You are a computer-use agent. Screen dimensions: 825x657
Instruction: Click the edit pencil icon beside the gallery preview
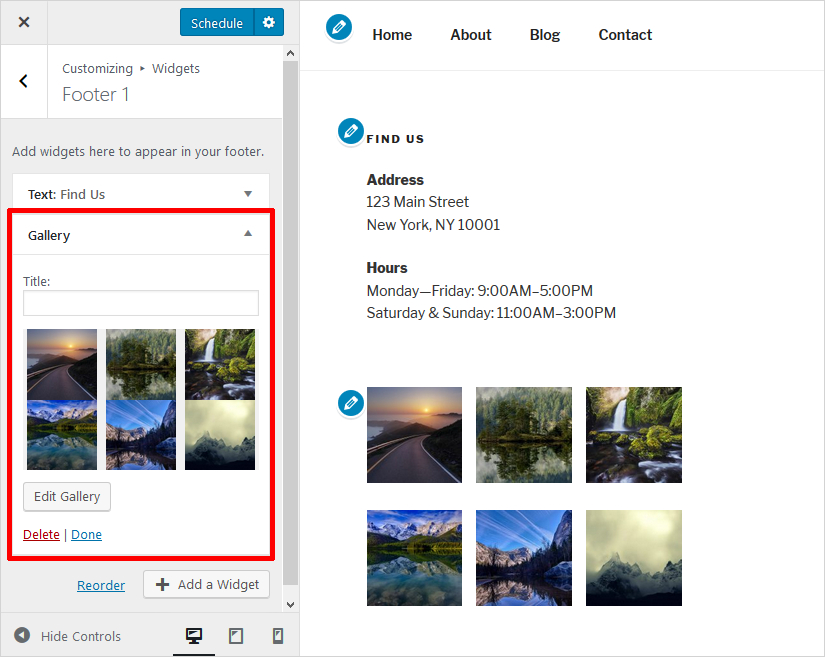coord(350,402)
